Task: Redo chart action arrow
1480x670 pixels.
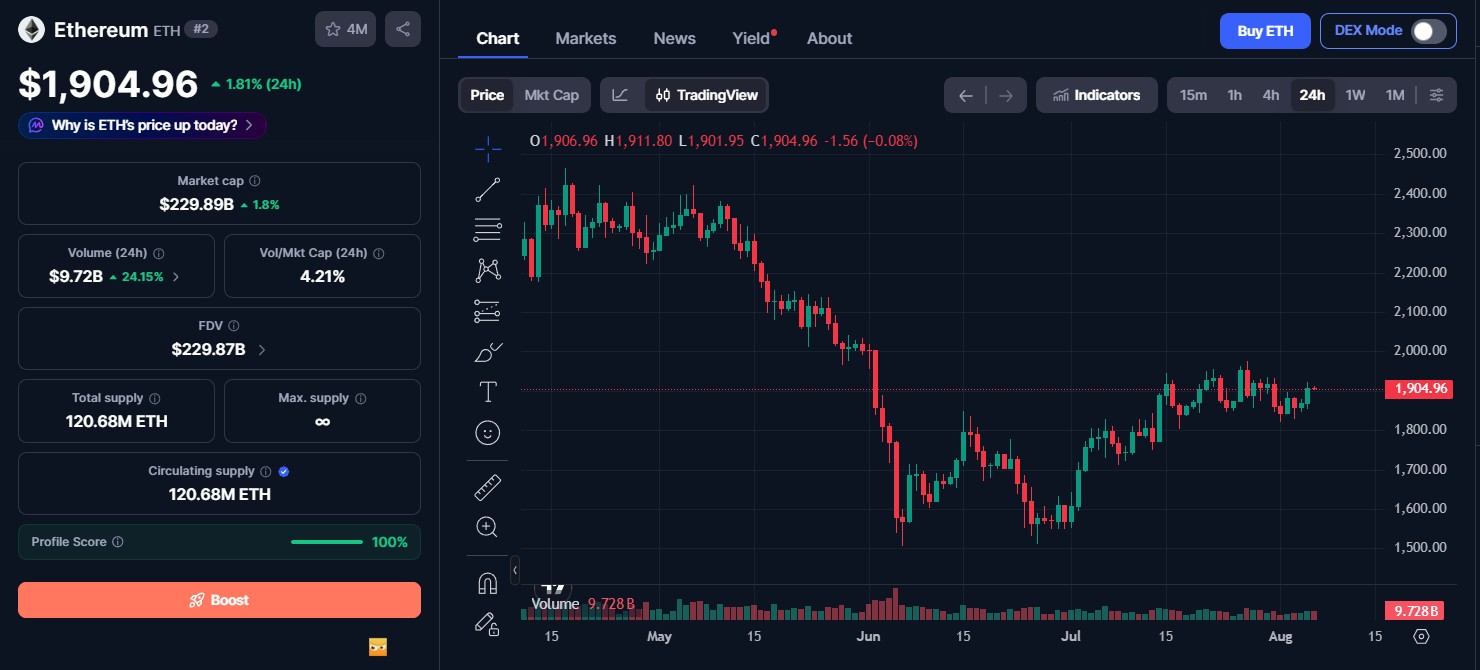Action: pyautogui.click(x=1006, y=96)
